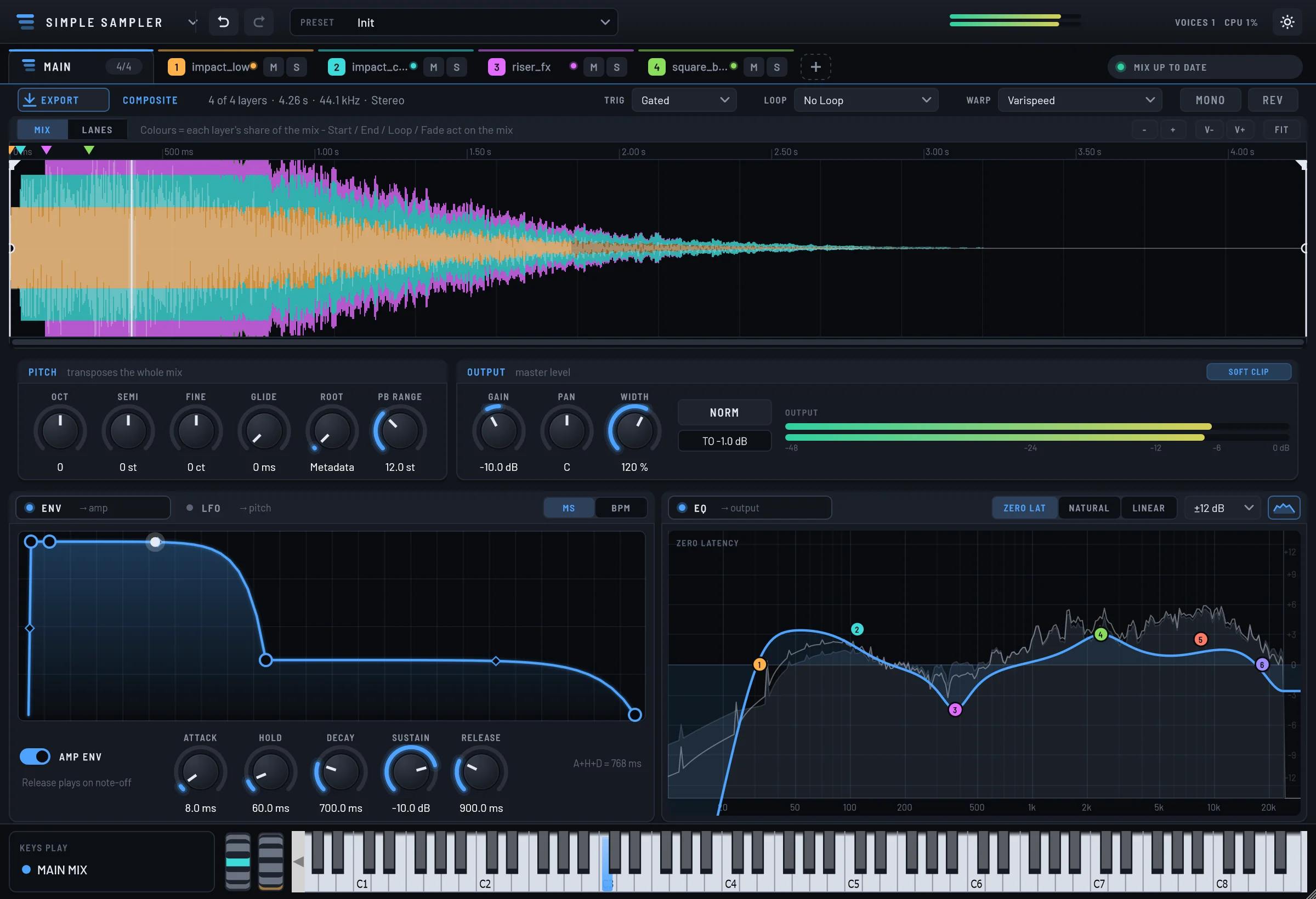Expand the chevron next to Simple Sampler title
The image size is (1316, 899).
[192, 22]
